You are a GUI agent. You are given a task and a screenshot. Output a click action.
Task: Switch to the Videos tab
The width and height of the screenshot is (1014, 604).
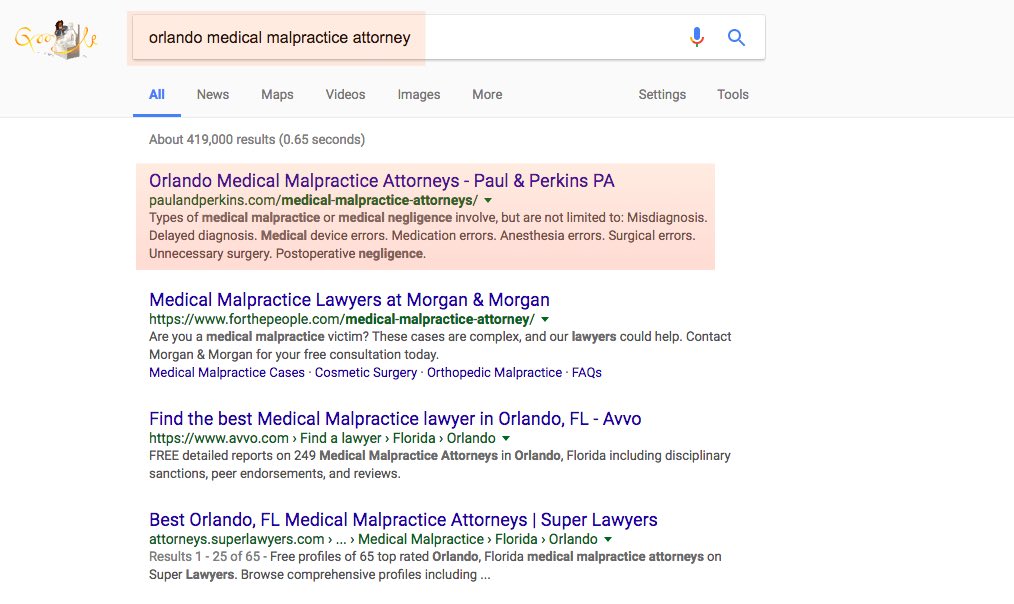(345, 94)
